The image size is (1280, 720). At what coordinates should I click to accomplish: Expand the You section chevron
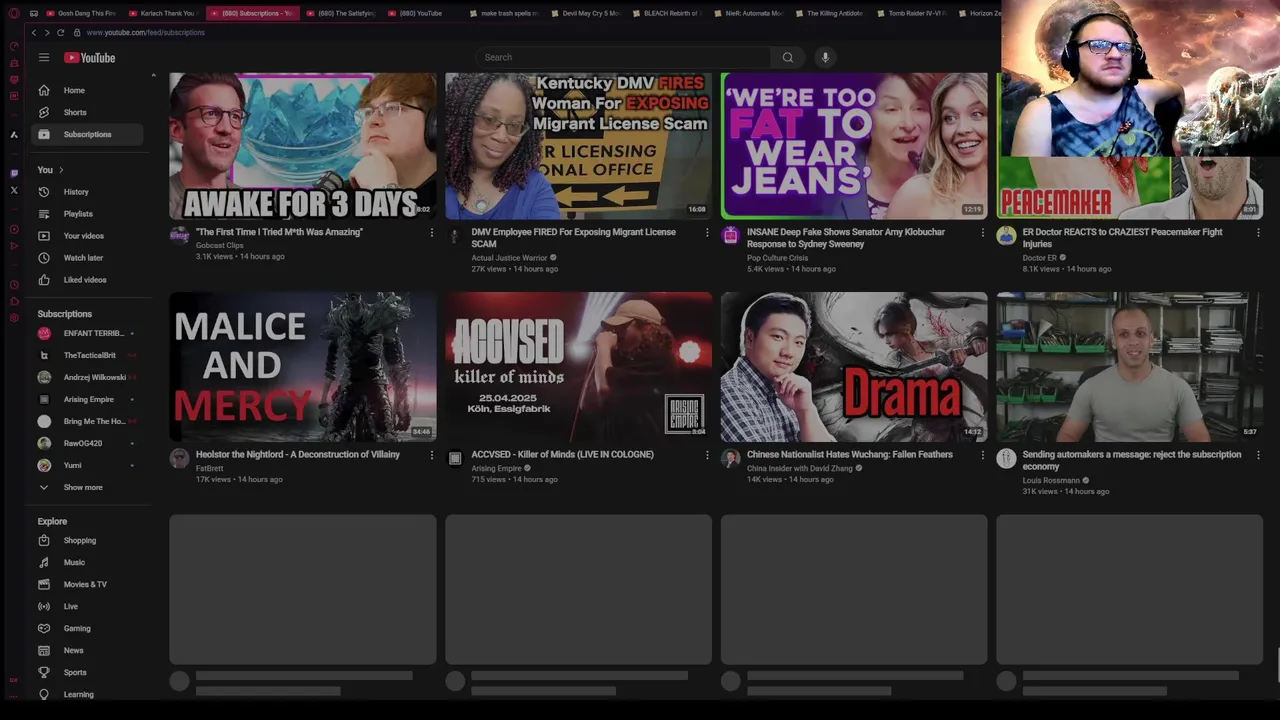pos(61,170)
